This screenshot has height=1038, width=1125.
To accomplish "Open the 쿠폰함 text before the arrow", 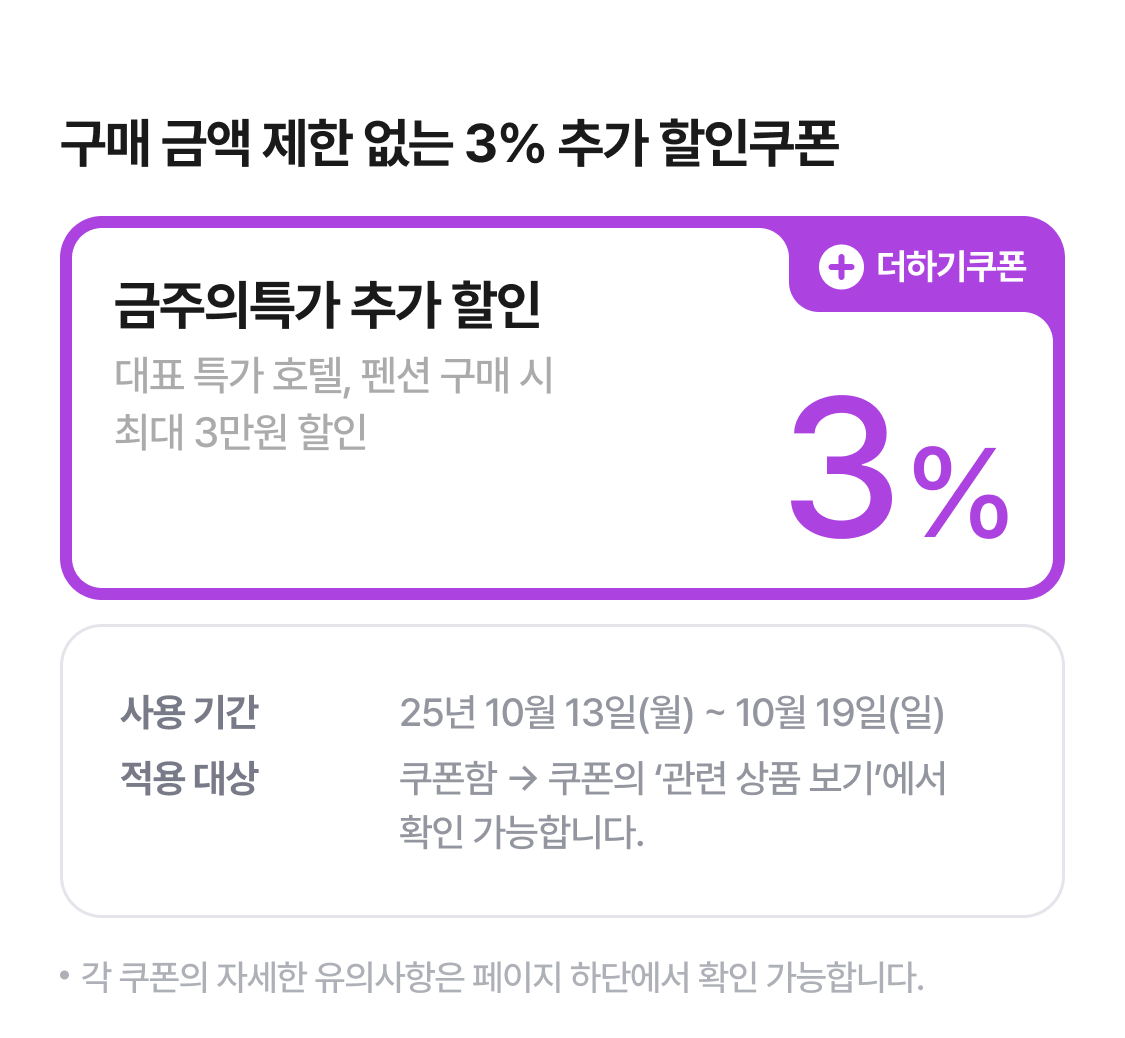I will click(x=446, y=779).
